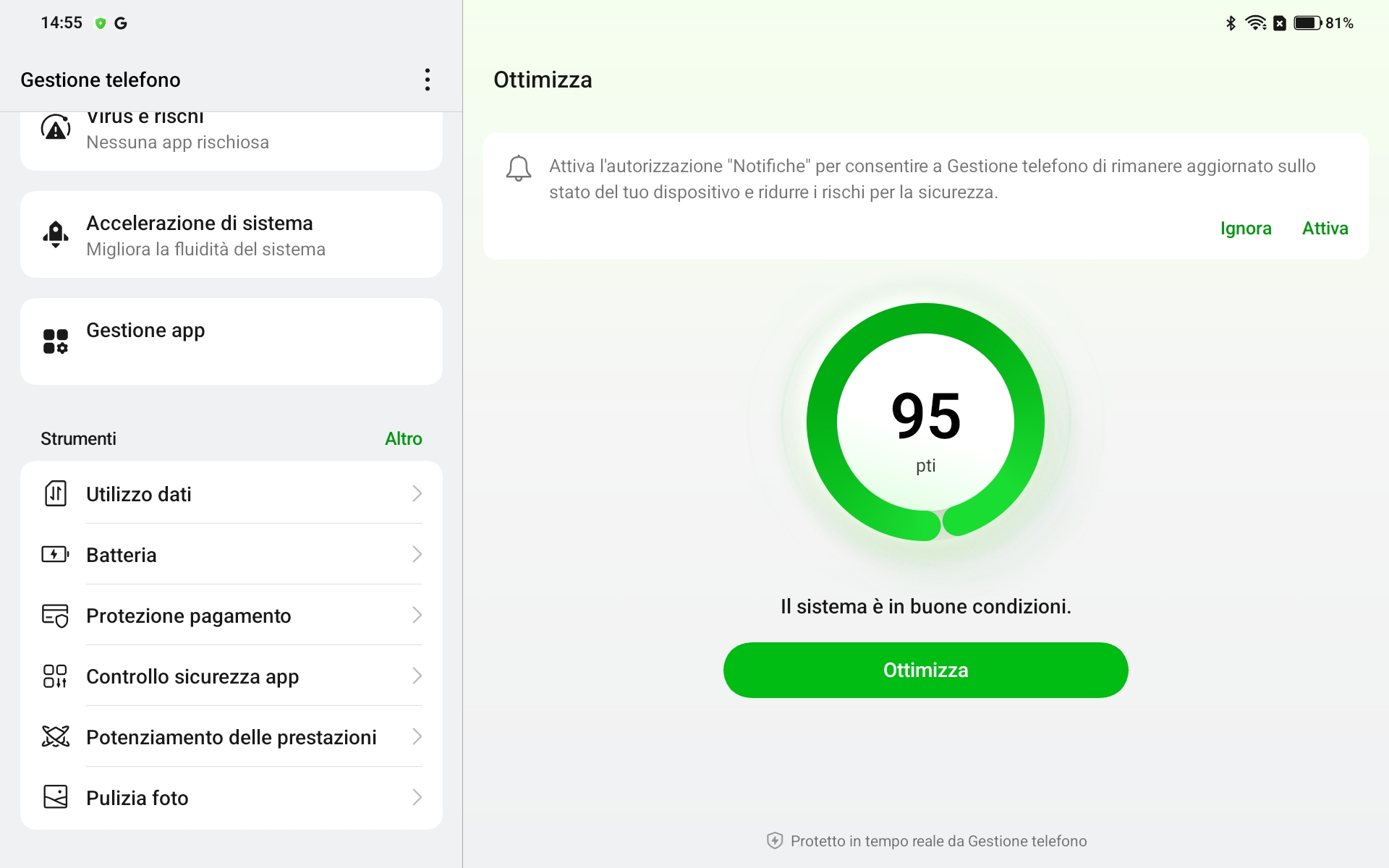
Task: Open Potenziamento delle prestazioni chevron
Action: pyautogui.click(x=417, y=736)
